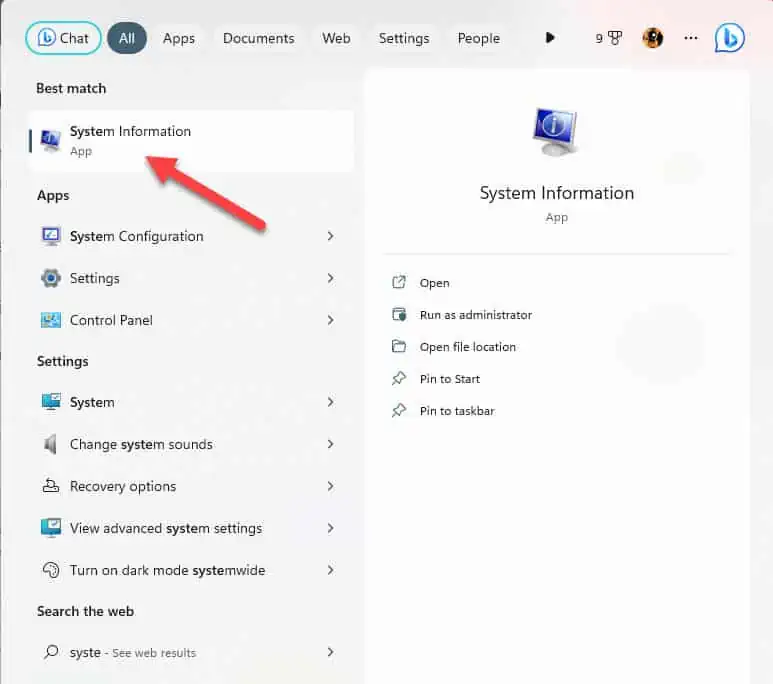This screenshot has height=684, width=773.
Task: Switch to the Settings filter tab
Action: tap(404, 38)
